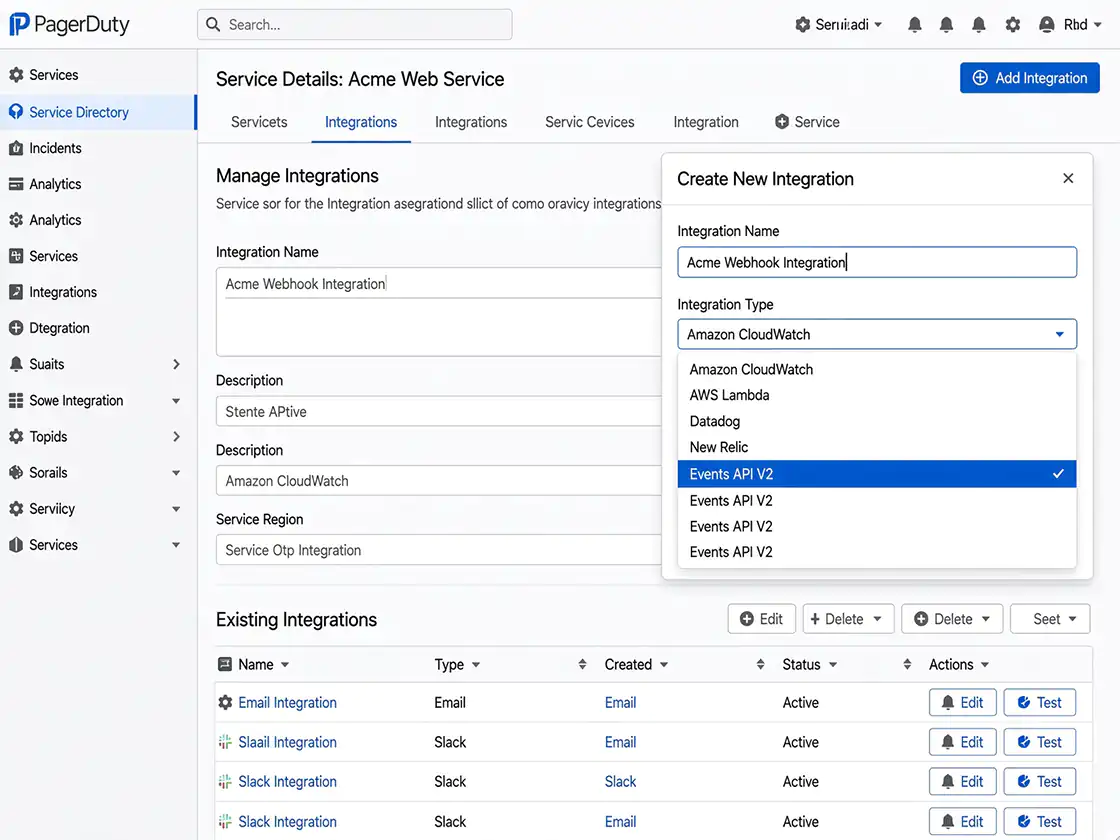Switch to the Servicets tab
Image resolution: width=1120 pixels, height=840 pixels.
pyautogui.click(x=259, y=122)
